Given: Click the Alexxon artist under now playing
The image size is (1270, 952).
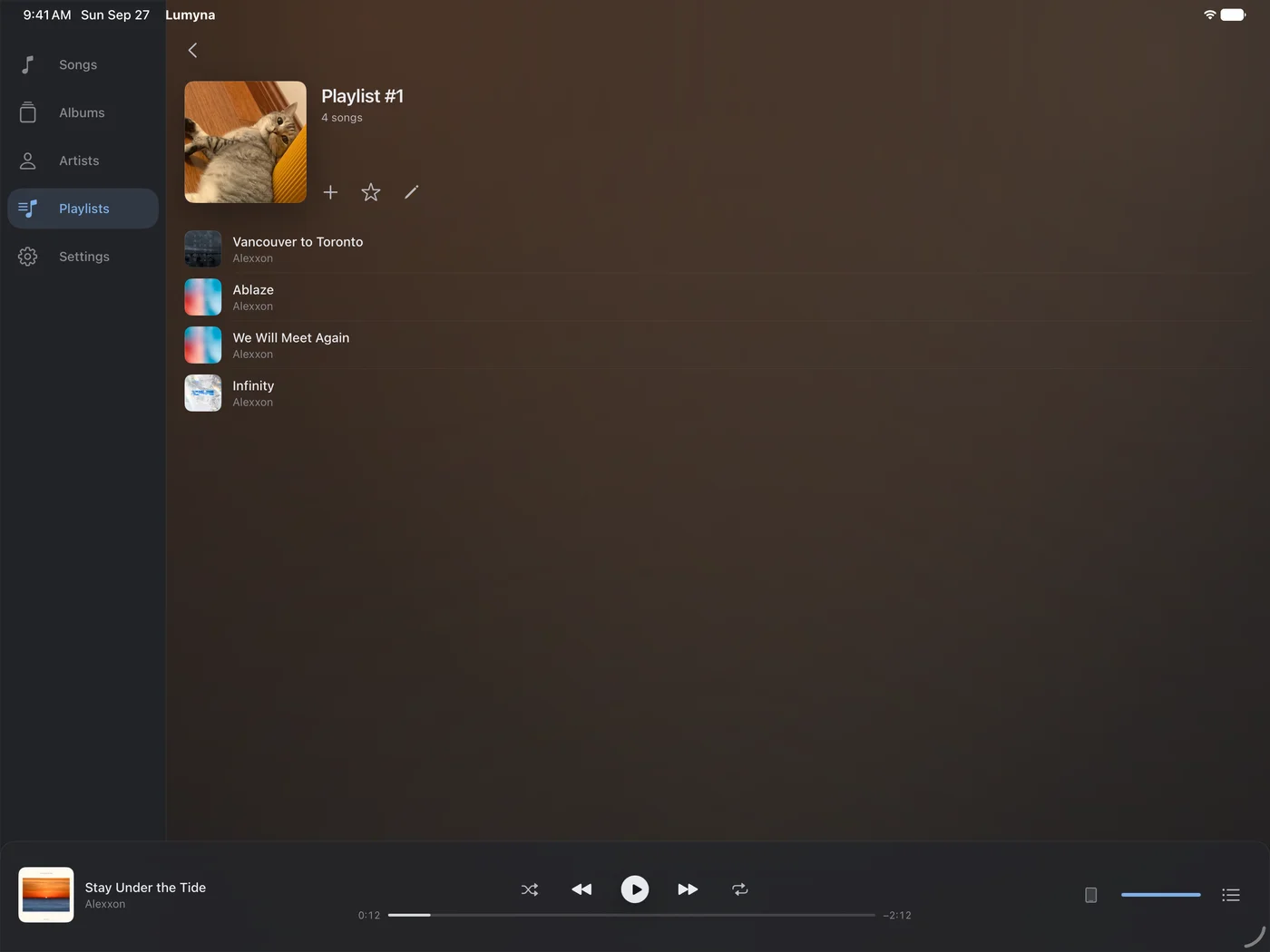Looking at the screenshot, I should pos(105,904).
